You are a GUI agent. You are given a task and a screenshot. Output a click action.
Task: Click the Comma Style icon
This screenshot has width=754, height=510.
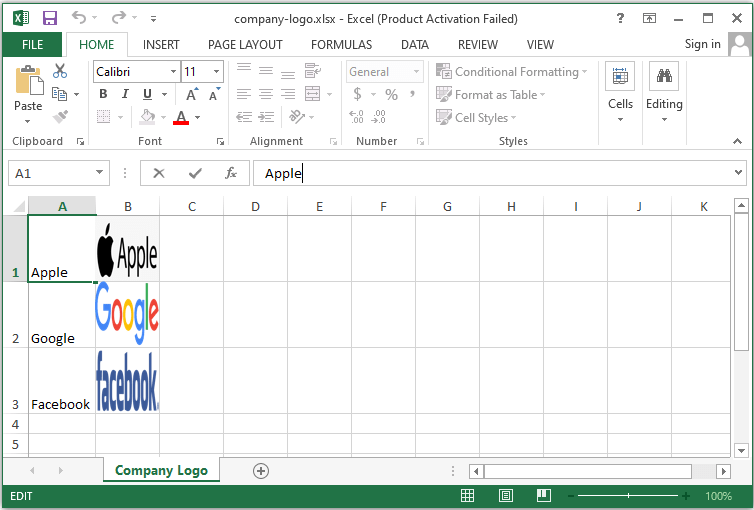pos(412,94)
